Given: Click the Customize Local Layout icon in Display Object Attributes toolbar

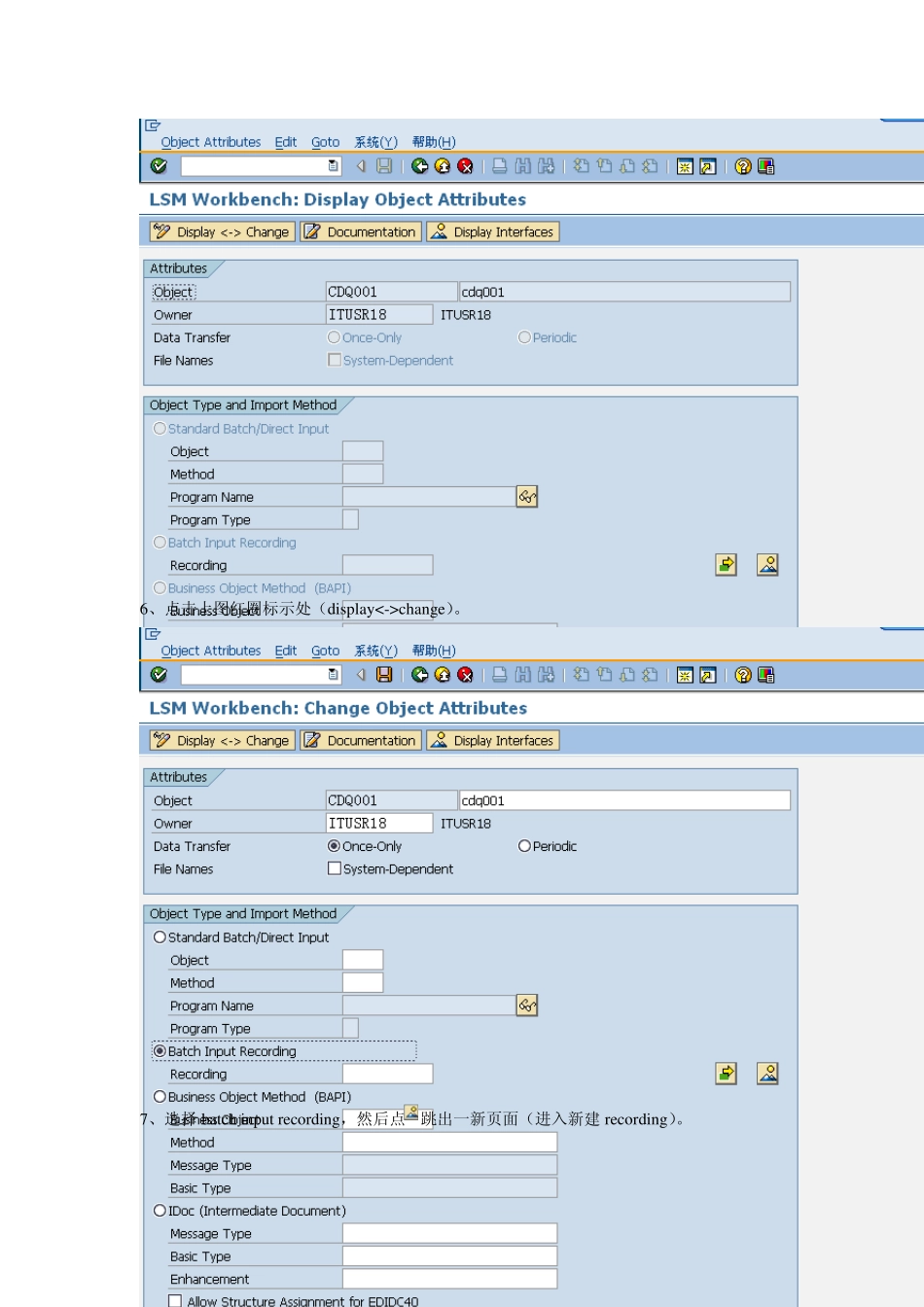Looking at the screenshot, I should pyautogui.click(x=766, y=166).
